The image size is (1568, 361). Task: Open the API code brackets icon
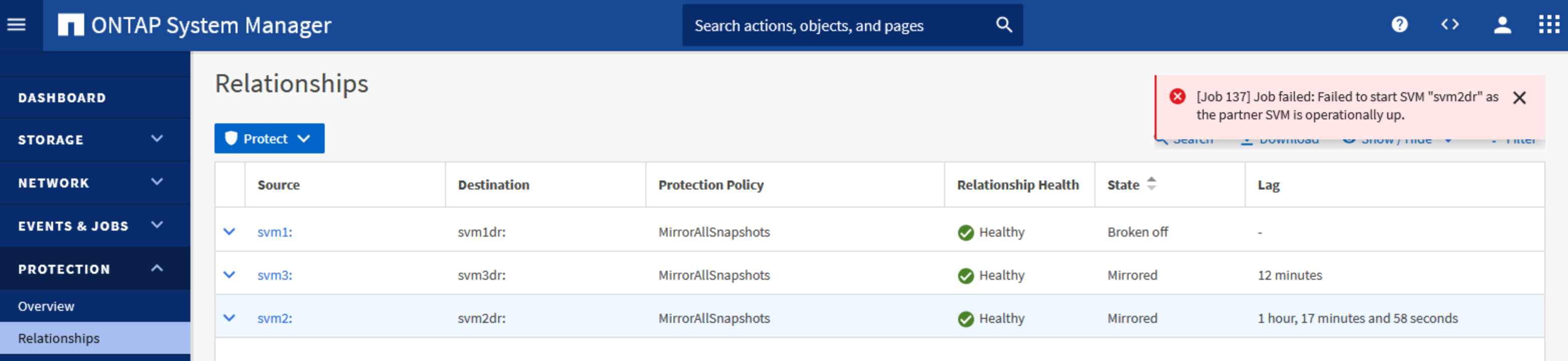[1450, 25]
